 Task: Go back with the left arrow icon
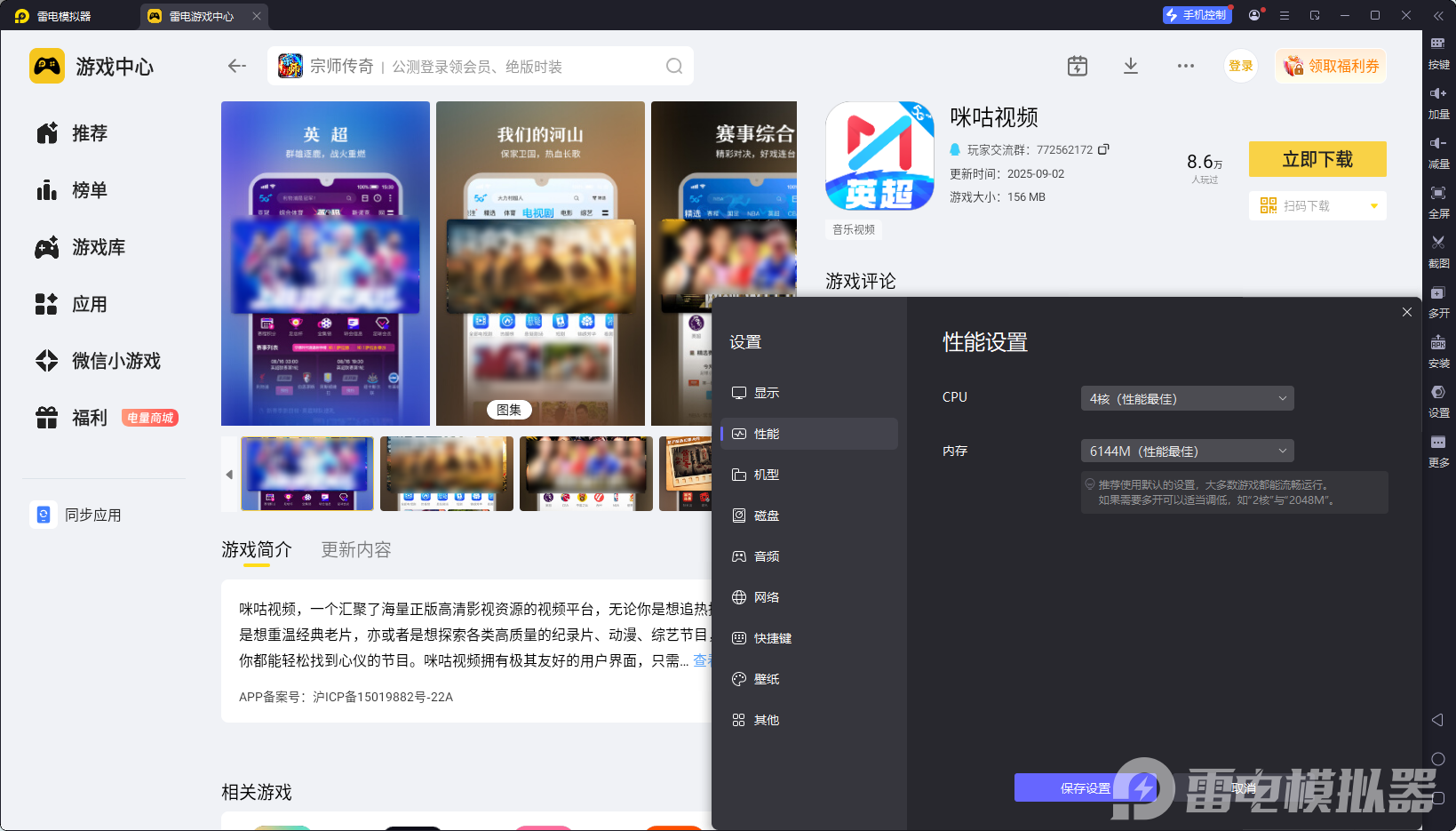(x=236, y=66)
